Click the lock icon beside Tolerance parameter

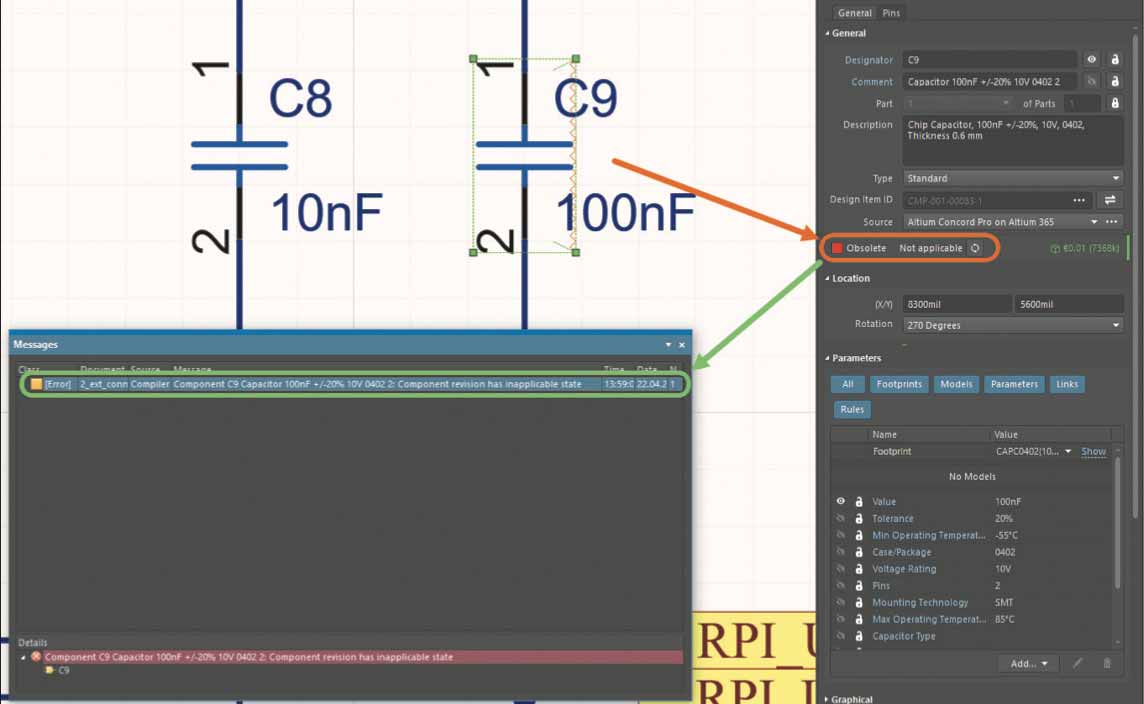point(858,519)
